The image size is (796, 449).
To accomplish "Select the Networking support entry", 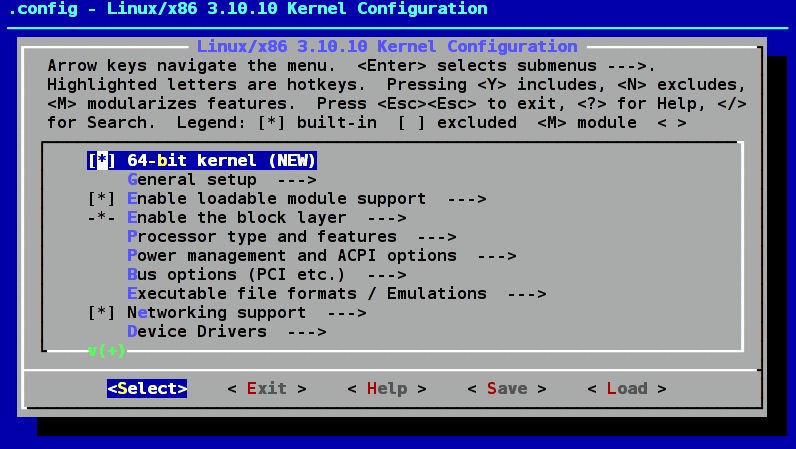I will pos(227,312).
